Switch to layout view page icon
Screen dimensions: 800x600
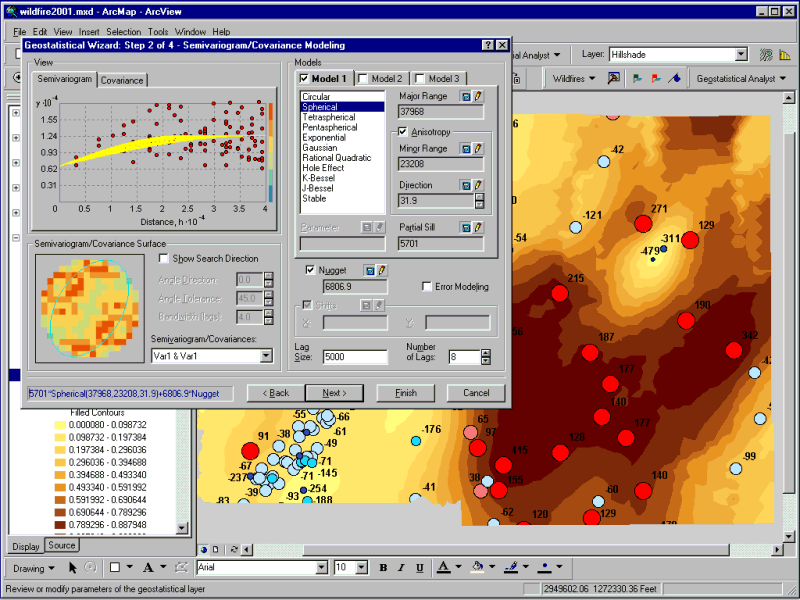215,549
